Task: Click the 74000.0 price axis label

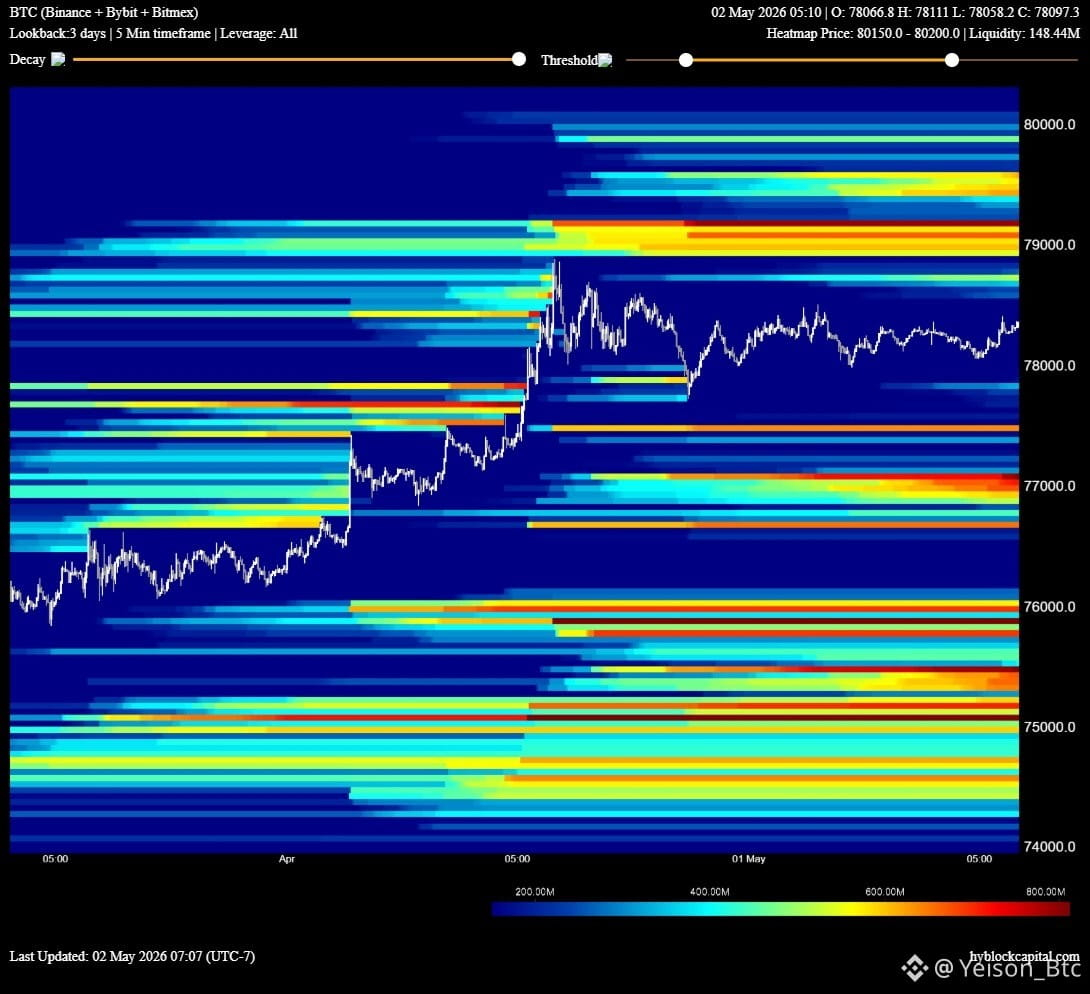Action: tap(1049, 846)
